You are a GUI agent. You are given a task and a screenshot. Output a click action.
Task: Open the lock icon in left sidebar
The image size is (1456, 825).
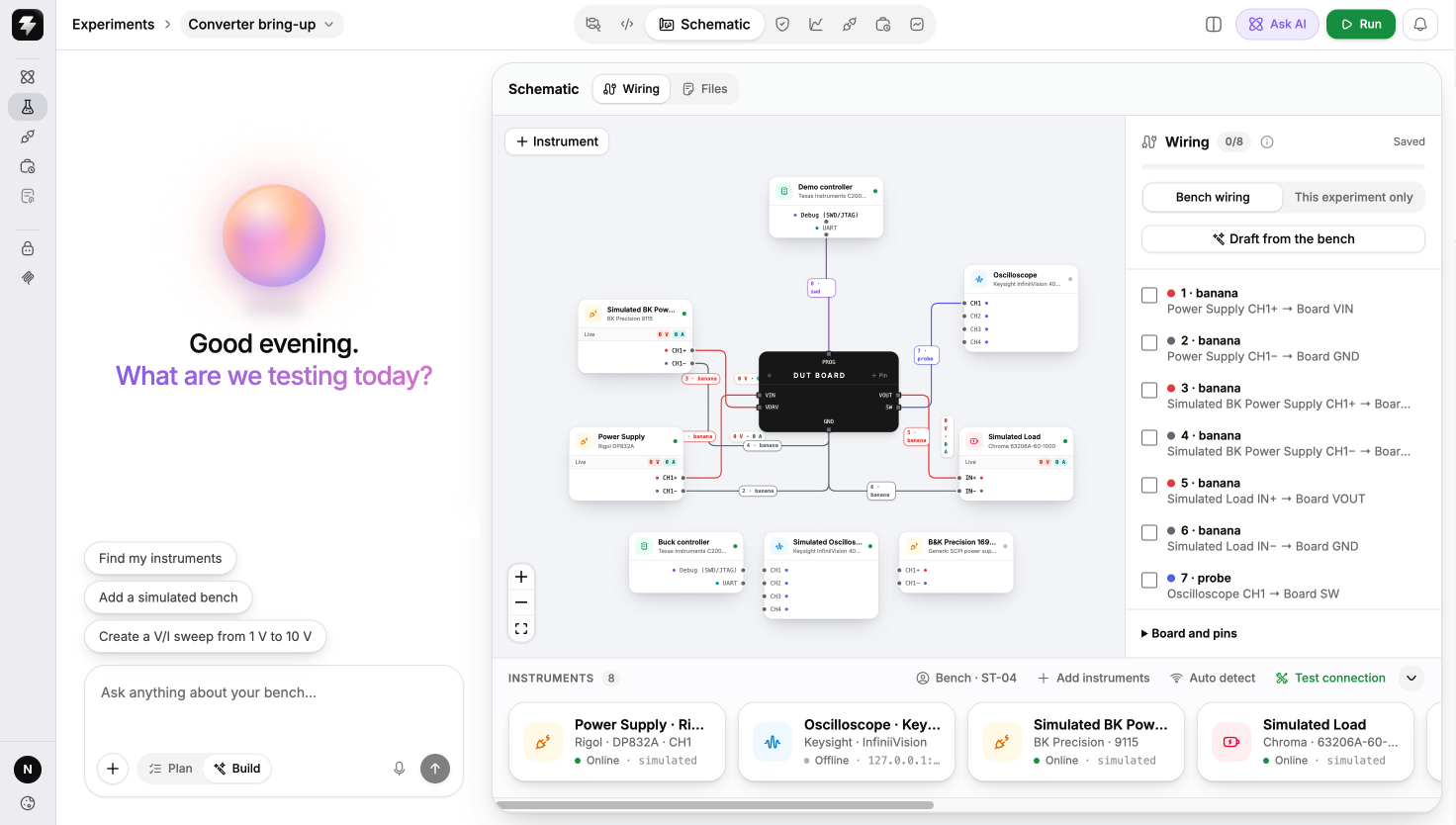click(x=28, y=248)
